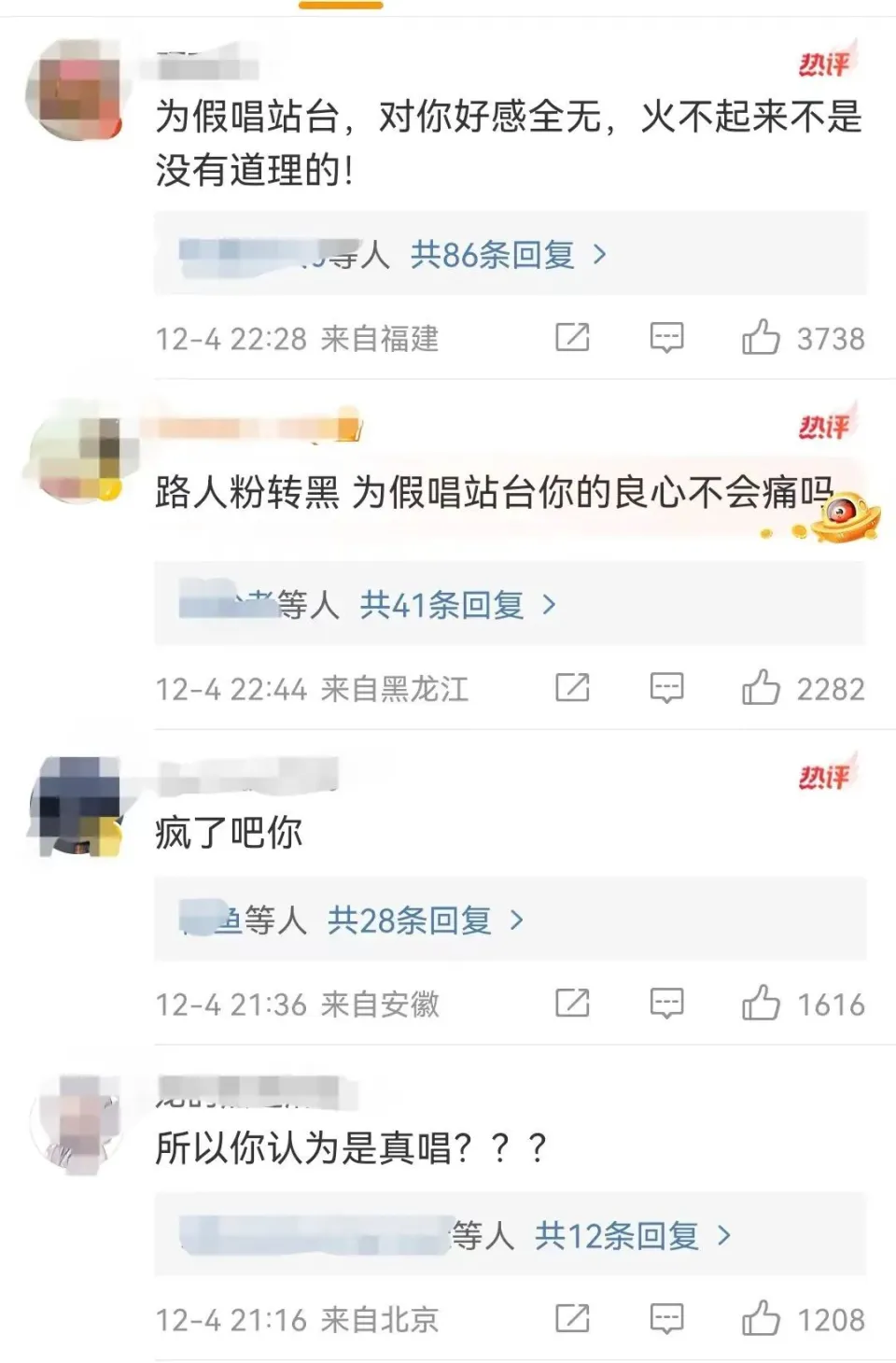Screen dimensions: 896x1363
Task: Like the comment from 北京
Action: click(761, 1319)
